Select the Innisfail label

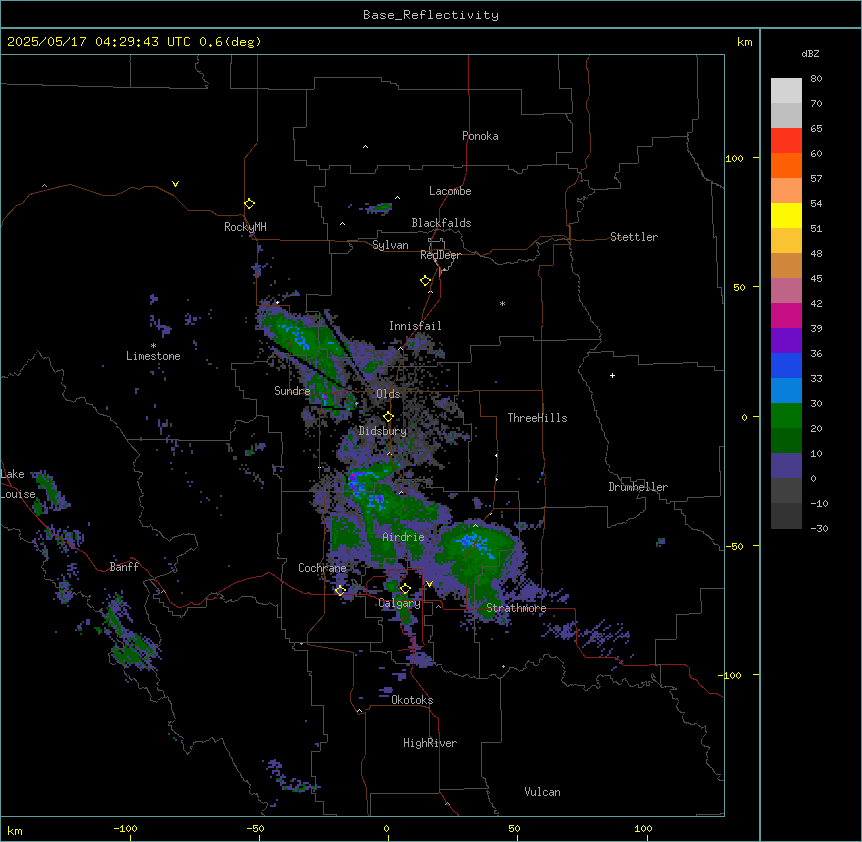tap(415, 326)
